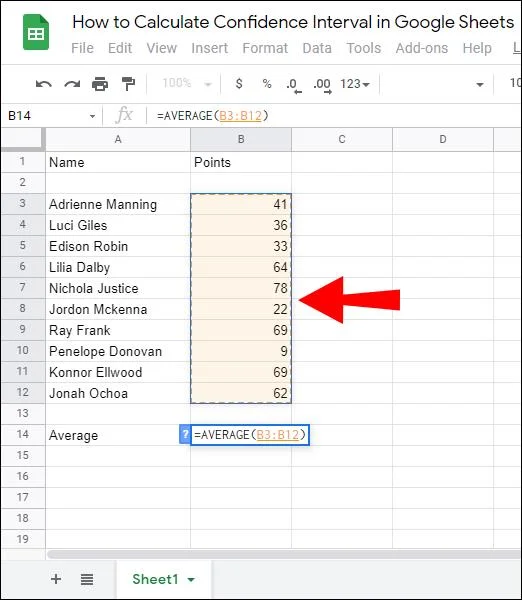
Task: Select the Edison Robin cell
Action: 118,246
